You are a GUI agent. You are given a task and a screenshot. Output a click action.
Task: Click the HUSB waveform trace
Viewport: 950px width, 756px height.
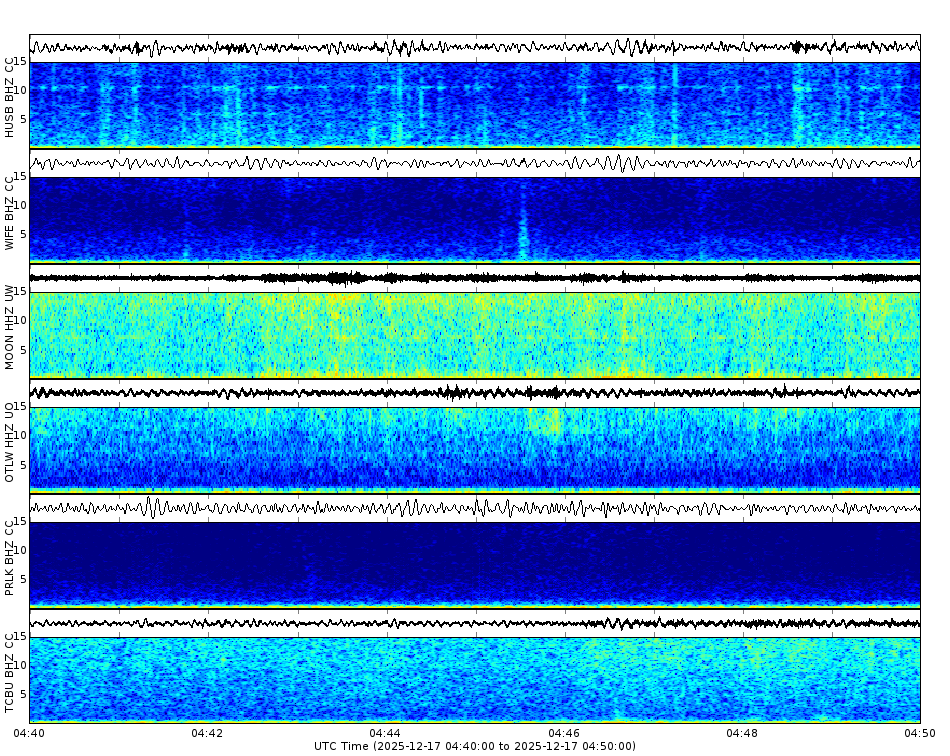tap(400, 45)
